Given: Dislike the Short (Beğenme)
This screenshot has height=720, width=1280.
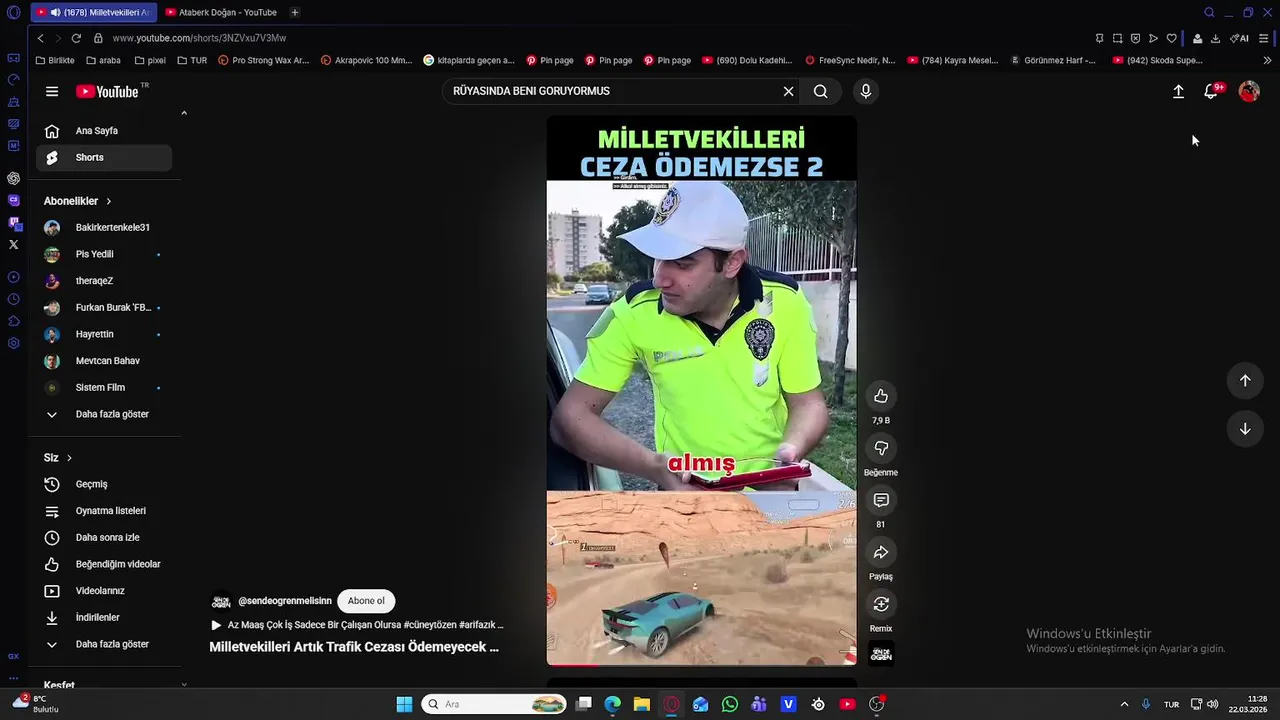Looking at the screenshot, I should [x=881, y=448].
